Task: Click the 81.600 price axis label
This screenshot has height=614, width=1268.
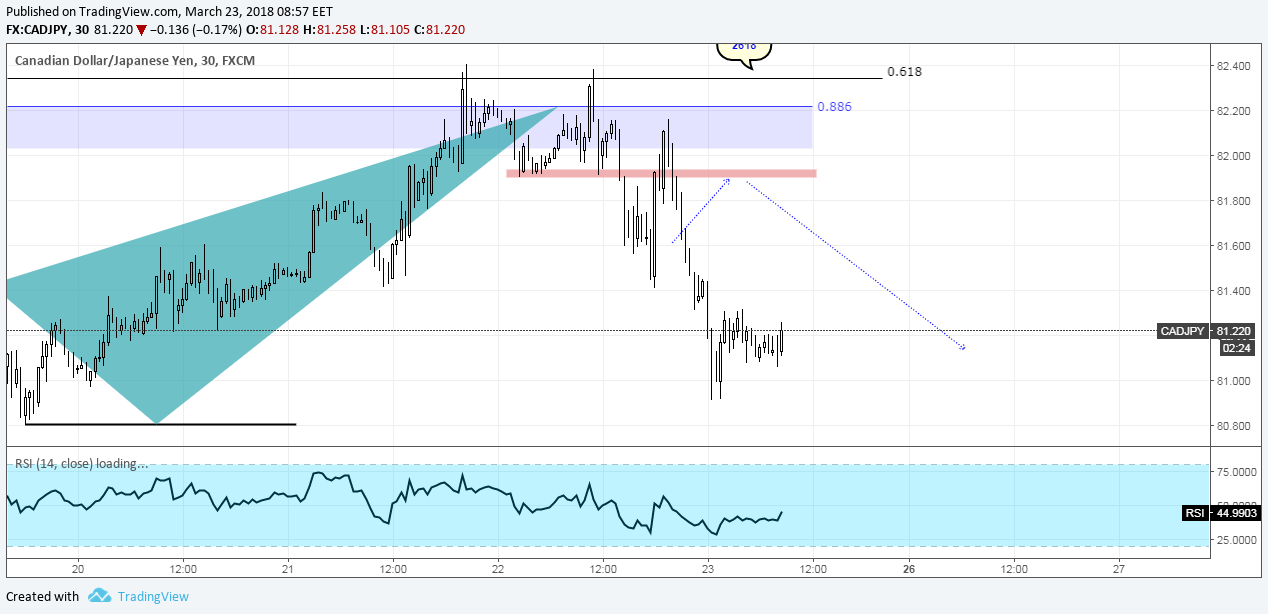Action: [1233, 246]
